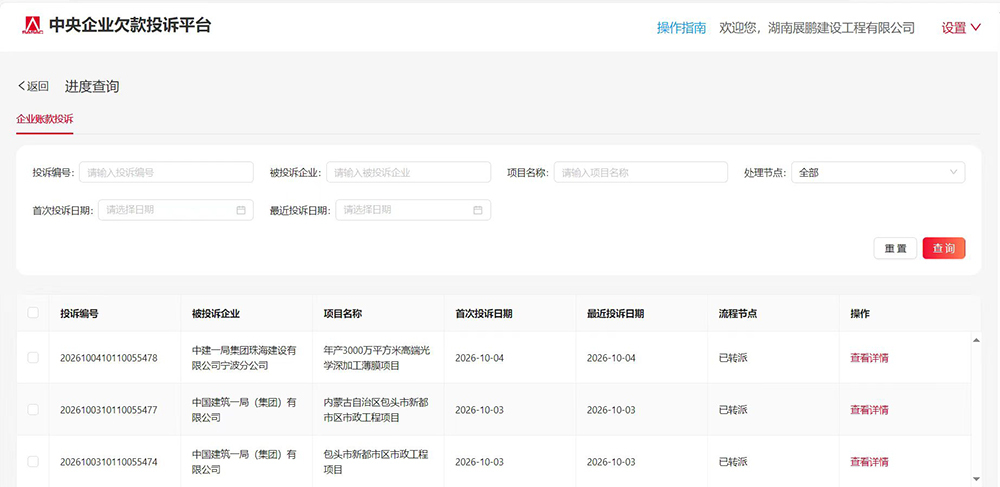Click the scroll-down arrow of the table scrollbar
1000x487 pixels.
[x=976, y=478]
